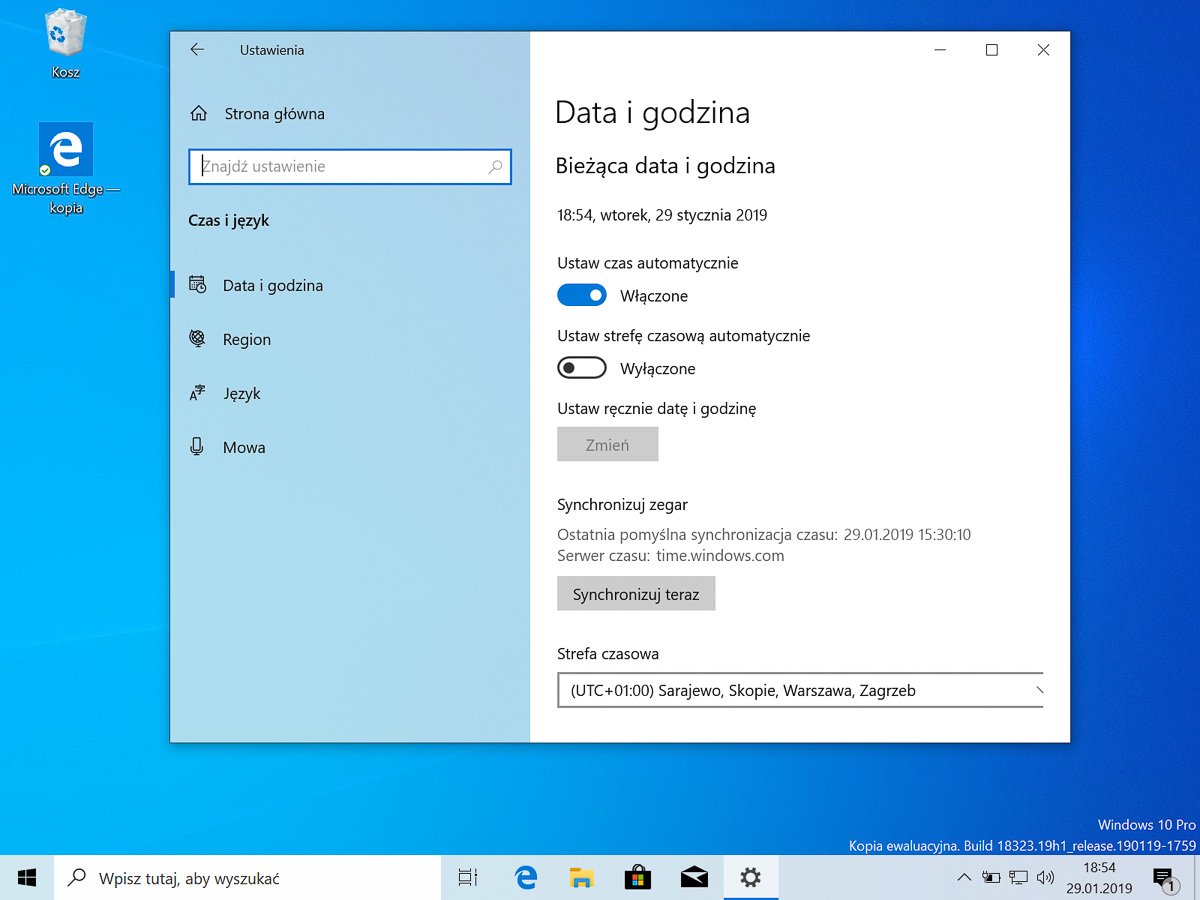The image size is (1200, 900).
Task: Open the Action Center notification icon
Action: tap(1164, 879)
